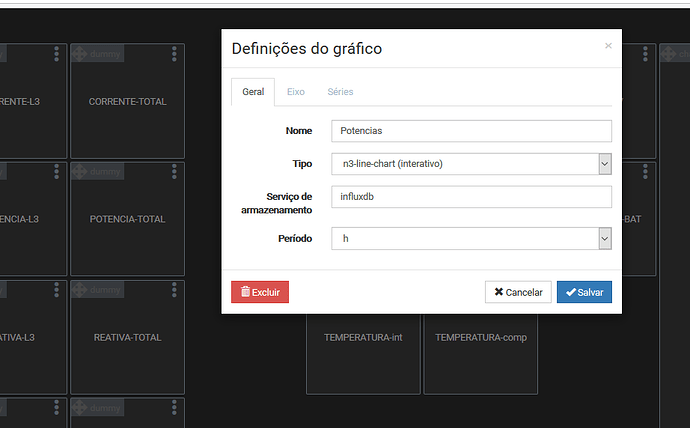690x428 pixels.
Task: Close the Definições do gráfico dialog
Action: [608, 45]
